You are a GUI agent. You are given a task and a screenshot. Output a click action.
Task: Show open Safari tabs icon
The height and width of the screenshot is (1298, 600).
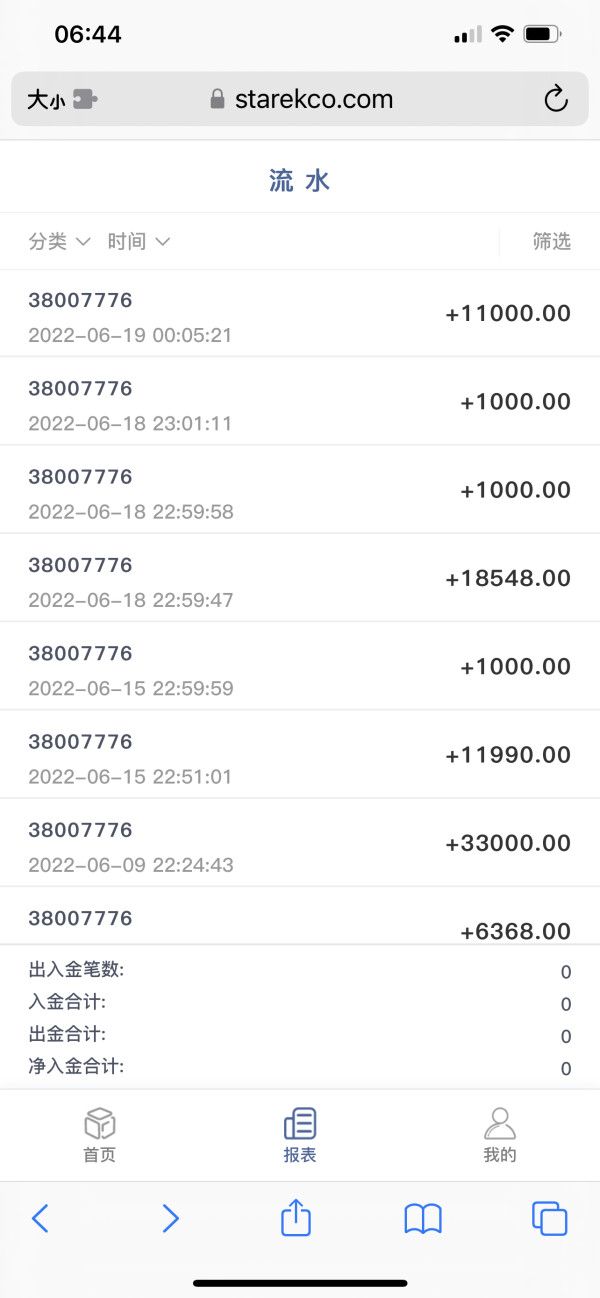549,1217
